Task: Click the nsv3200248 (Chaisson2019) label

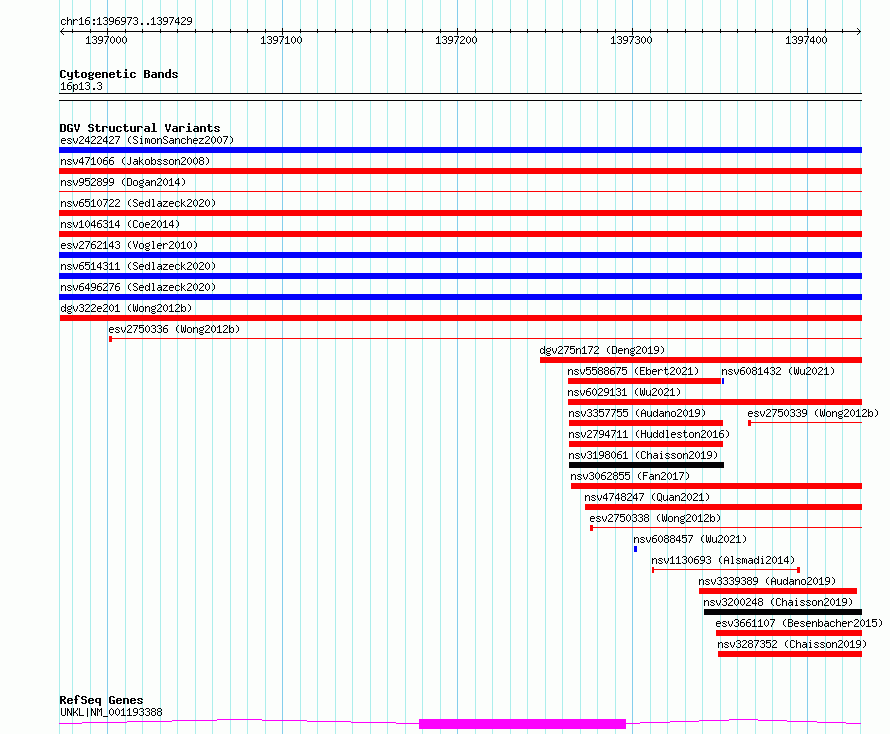Action: [778, 602]
